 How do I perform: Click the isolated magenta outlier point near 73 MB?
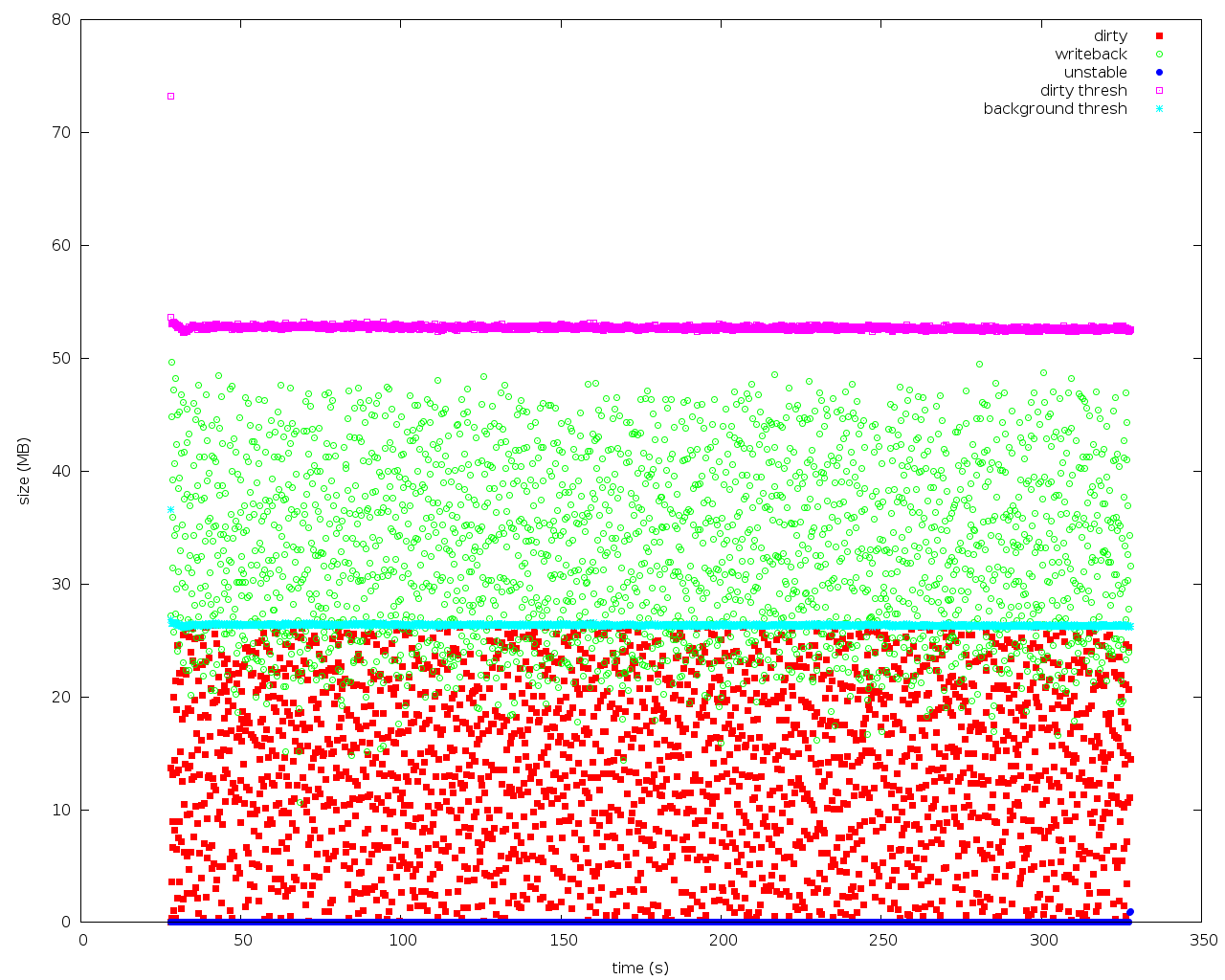pyautogui.click(x=170, y=96)
